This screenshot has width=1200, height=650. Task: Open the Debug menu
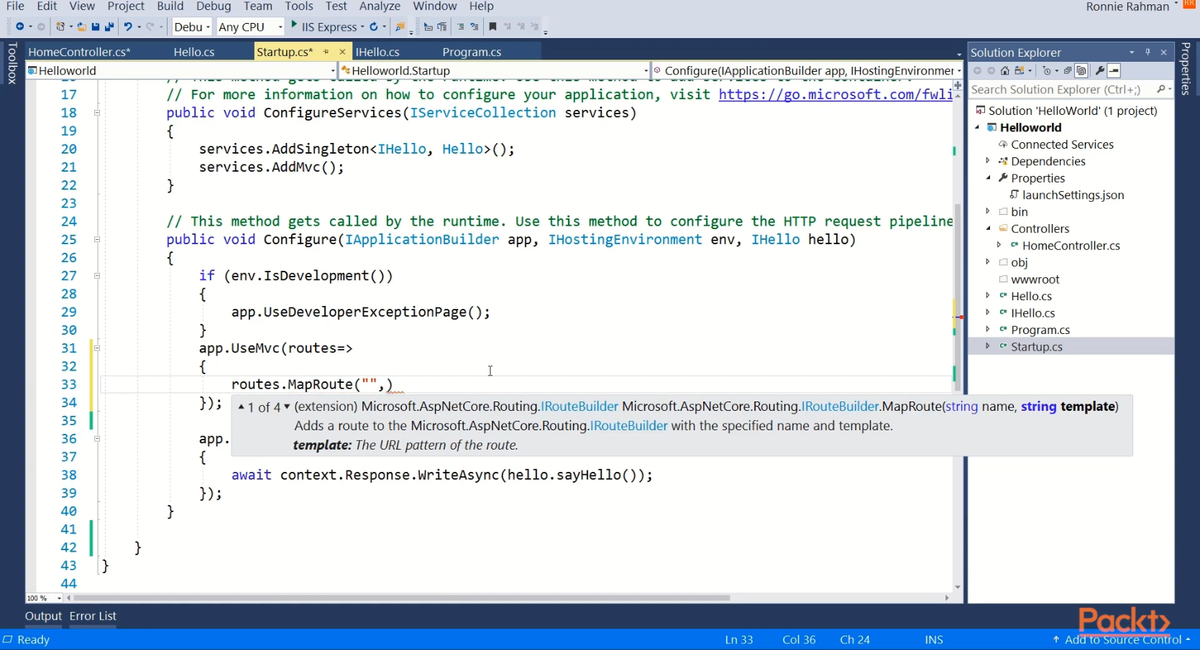[x=214, y=6]
